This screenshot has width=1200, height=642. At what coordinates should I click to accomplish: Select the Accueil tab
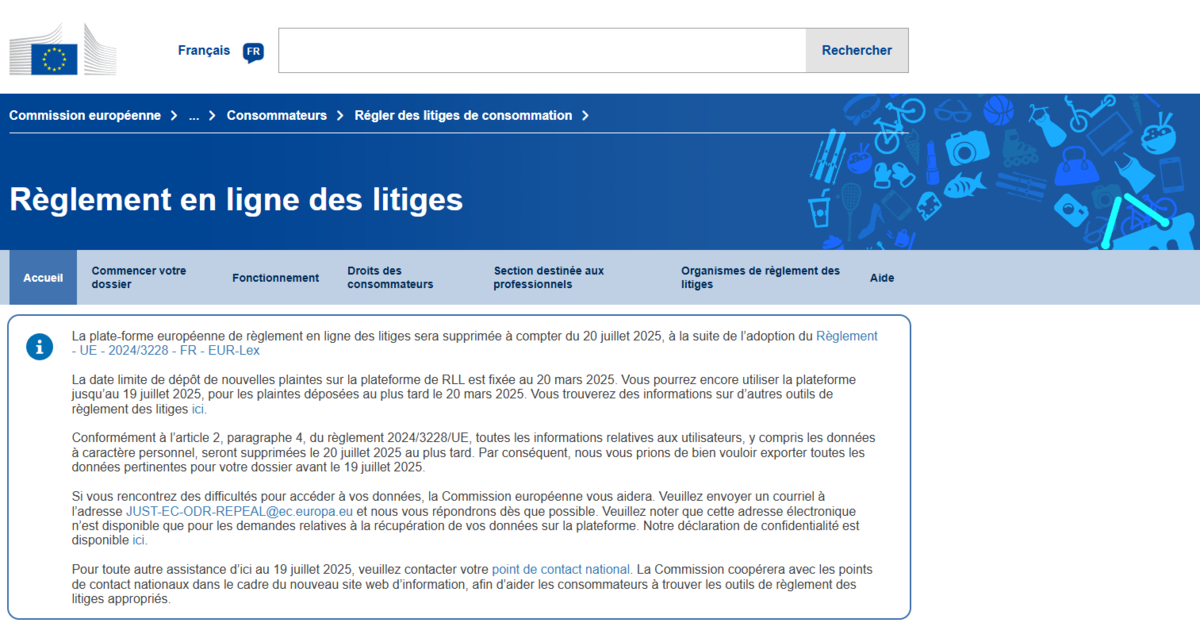(43, 278)
